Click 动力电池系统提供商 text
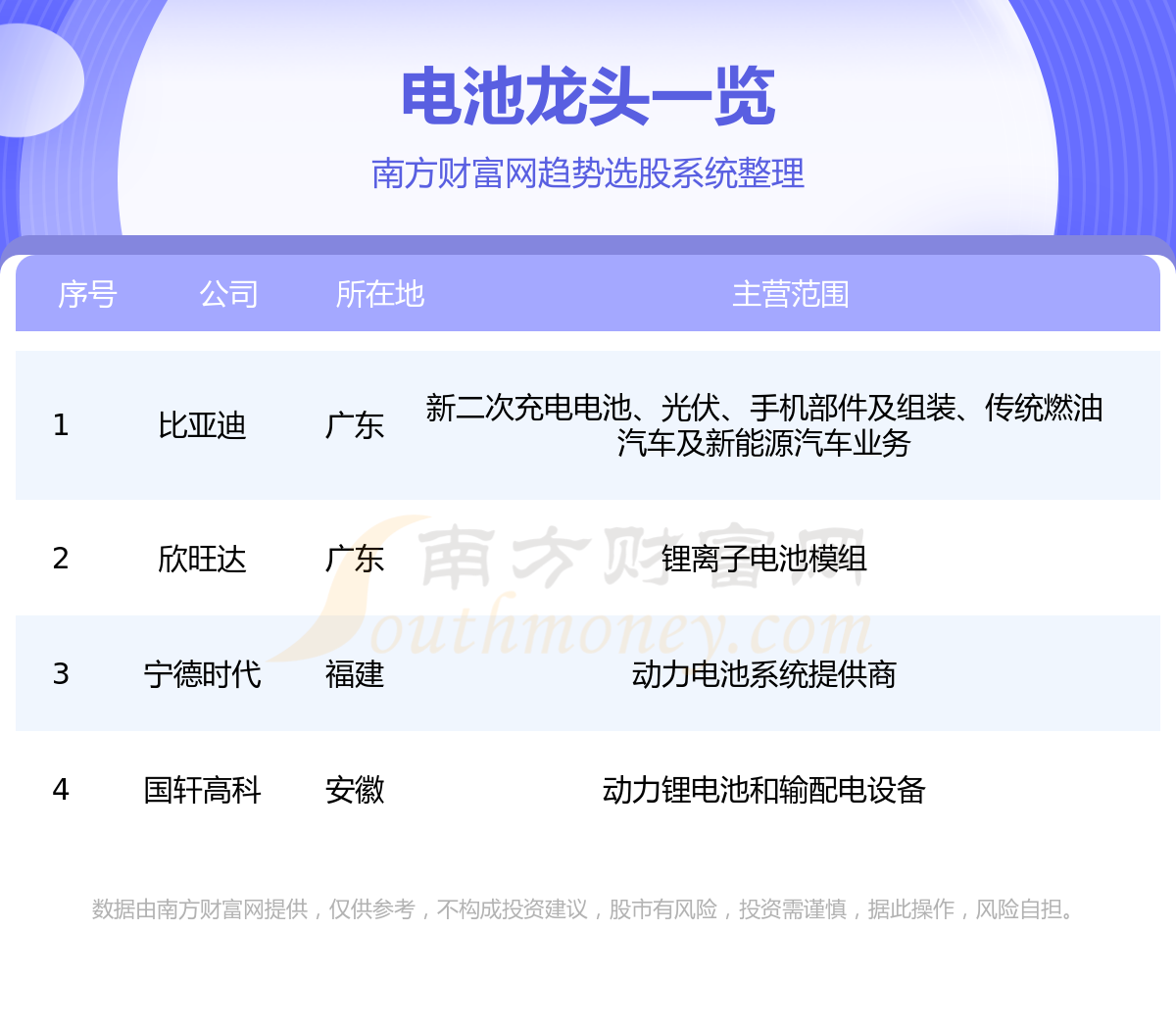 [x=764, y=674]
